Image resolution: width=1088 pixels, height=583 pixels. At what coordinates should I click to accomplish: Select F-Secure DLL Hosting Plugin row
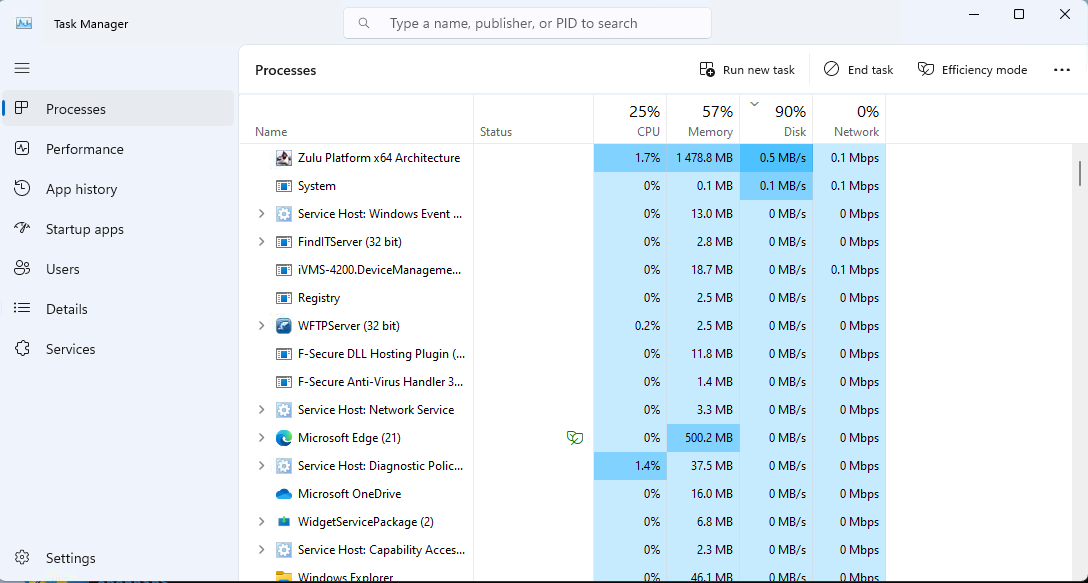click(x=563, y=353)
